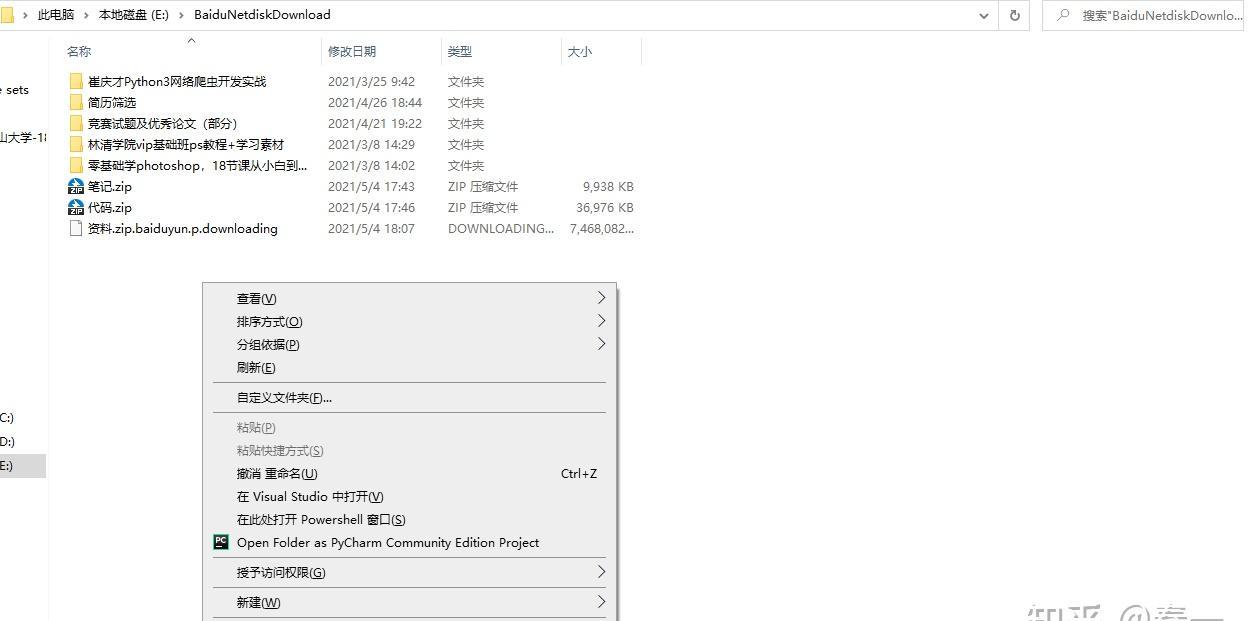Click 本地磁盘 (E:) breadcrumb link
Viewport: 1255px width, 621px height.
pyautogui.click(x=131, y=15)
